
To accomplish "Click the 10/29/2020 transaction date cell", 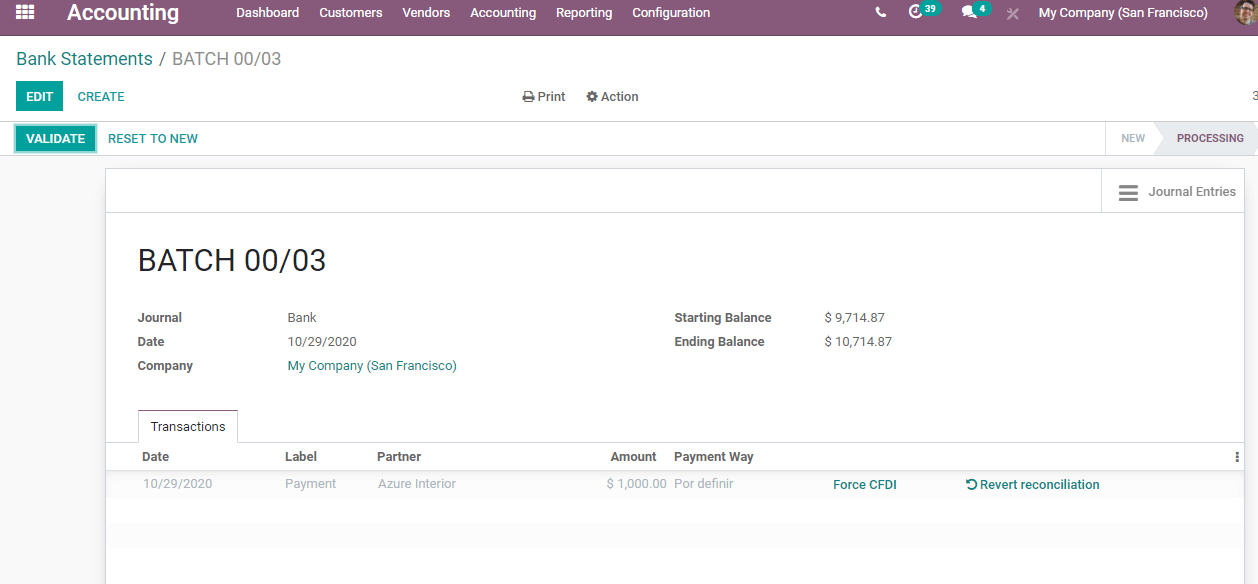I will click(x=177, y=484).
